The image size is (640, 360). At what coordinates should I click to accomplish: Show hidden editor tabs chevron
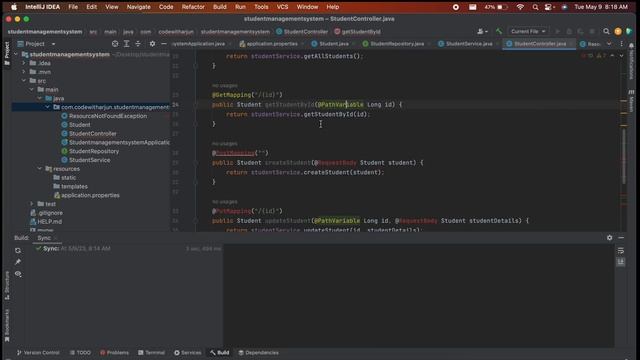tap(609, 44)
